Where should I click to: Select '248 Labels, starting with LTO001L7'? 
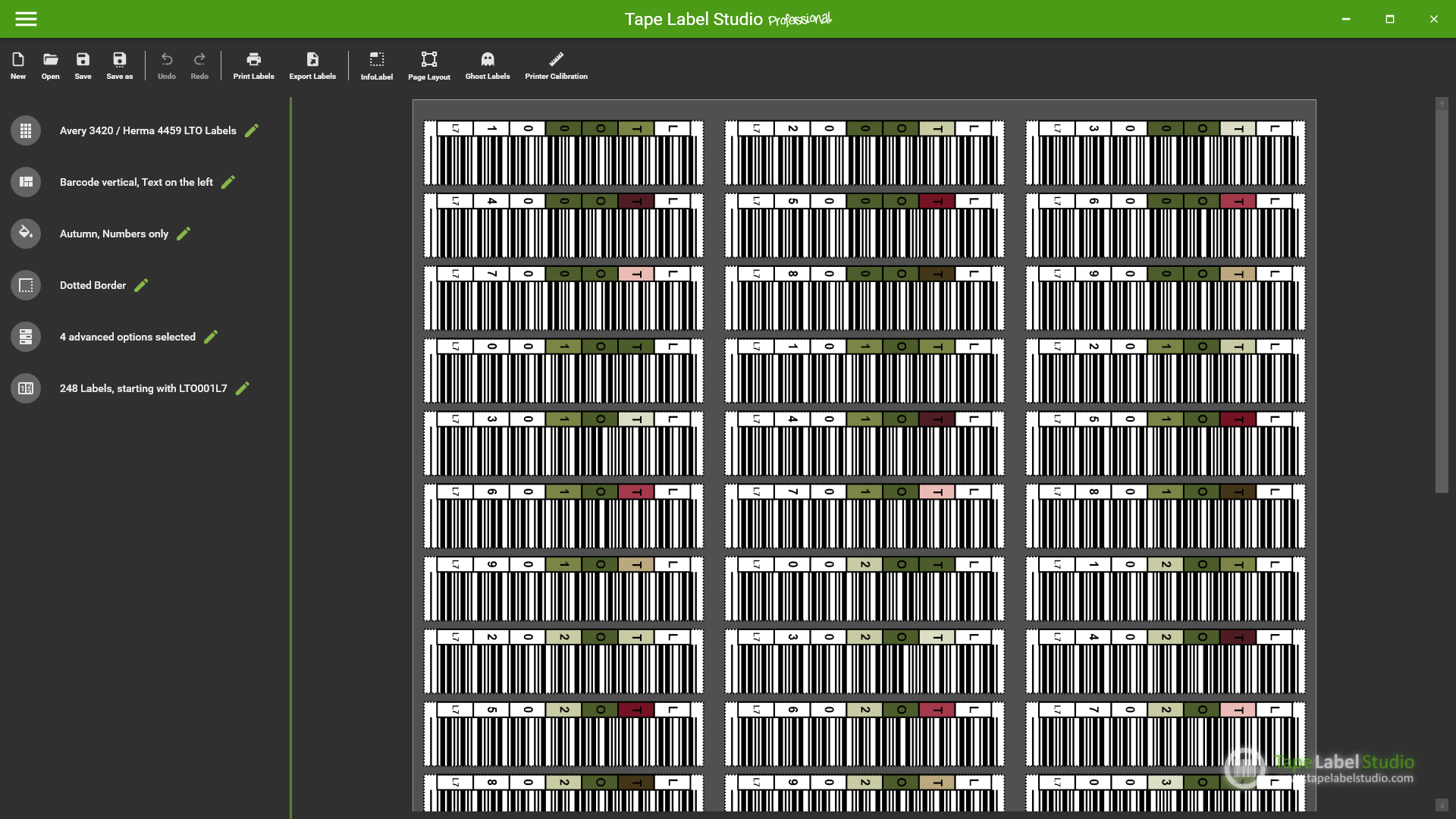click(x=143, y=388)
